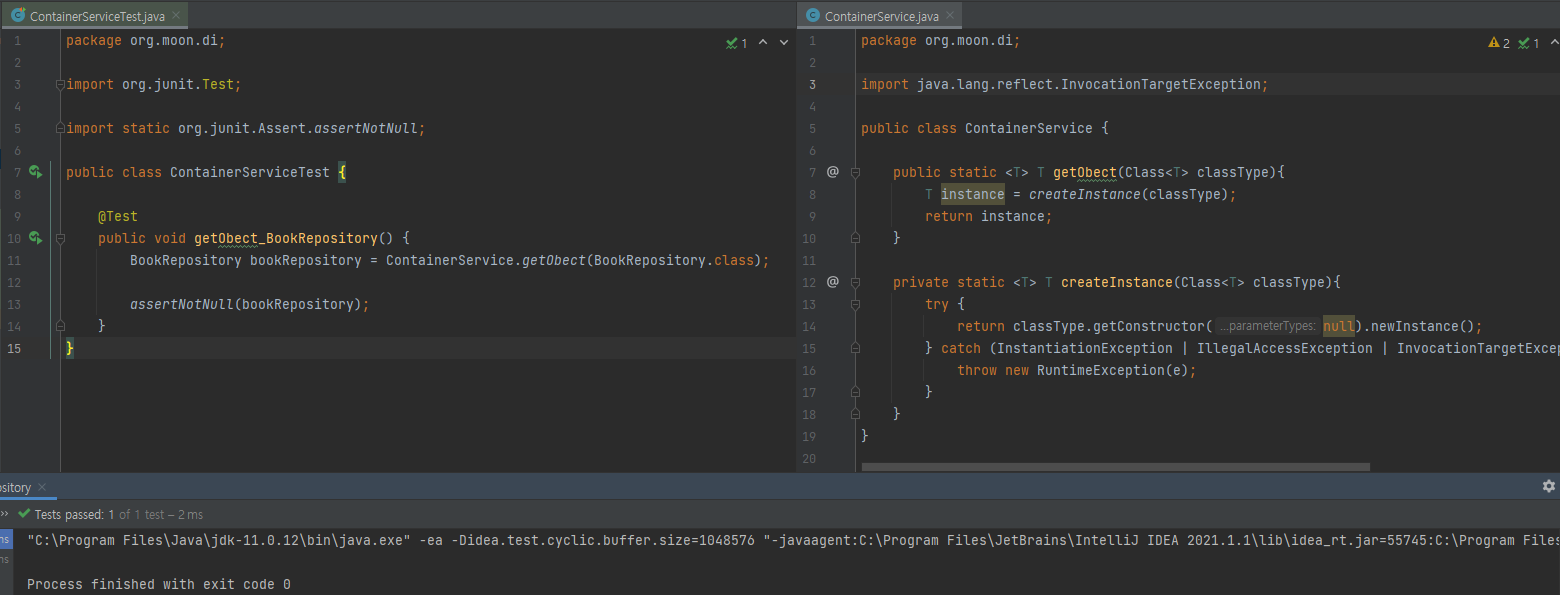Click 'ContainerServiceTest' in the class declaration
The height and width of the screenshot is (595, 1560).
coord(250,172)
